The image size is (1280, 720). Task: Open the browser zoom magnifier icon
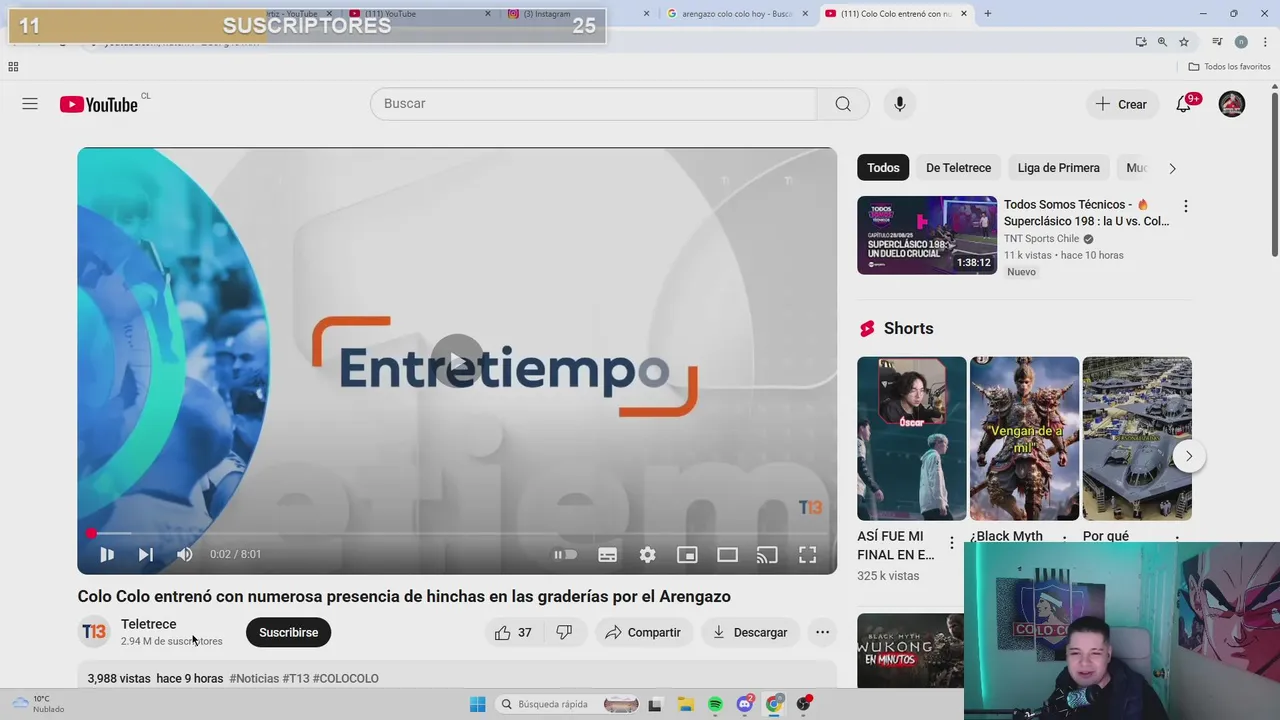pyautogui.click(x=1162, y=42)
